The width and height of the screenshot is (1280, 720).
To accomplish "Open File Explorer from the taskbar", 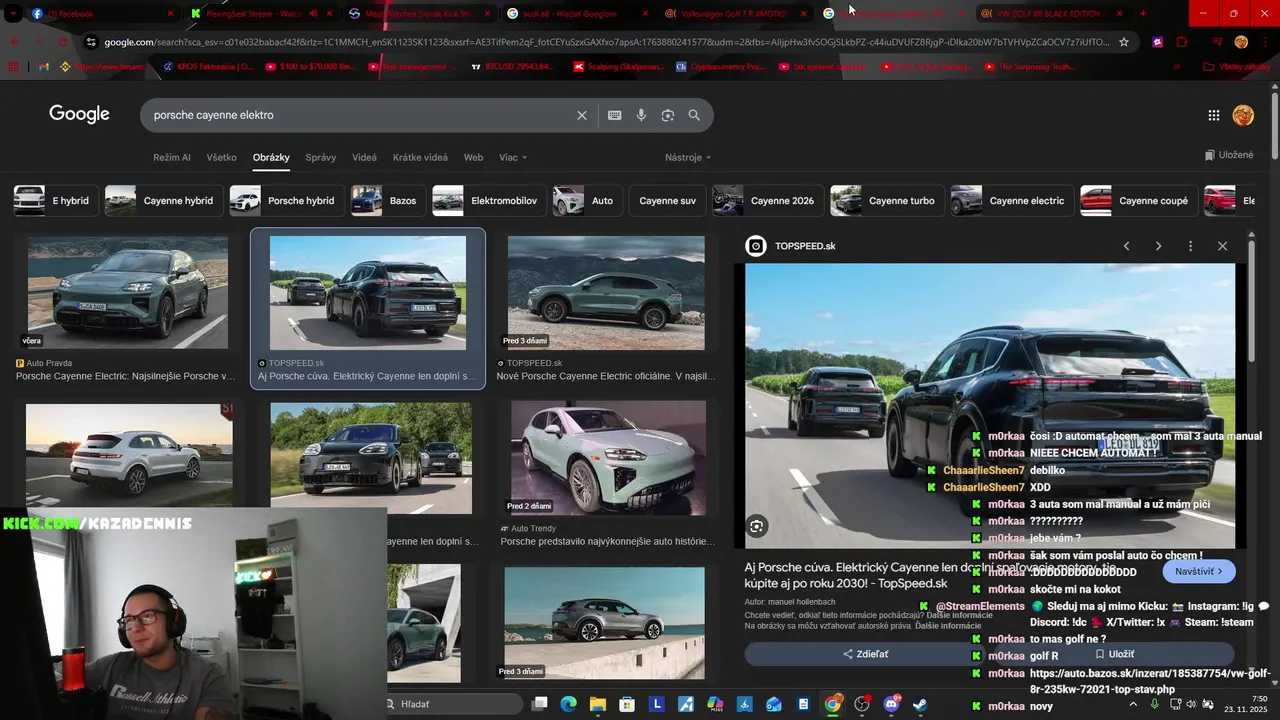I will (598, 704).
